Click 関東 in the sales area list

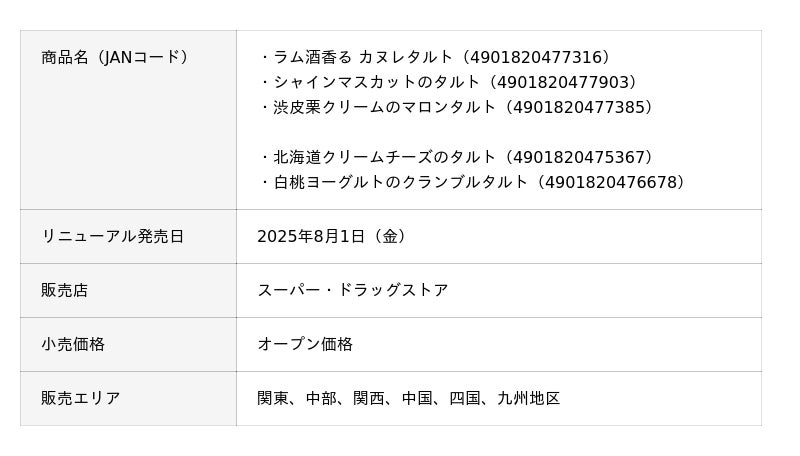(x=273, y=398)
